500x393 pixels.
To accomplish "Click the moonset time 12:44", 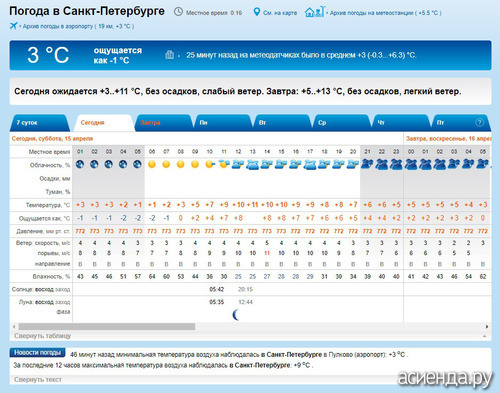I will click(245, 302).
